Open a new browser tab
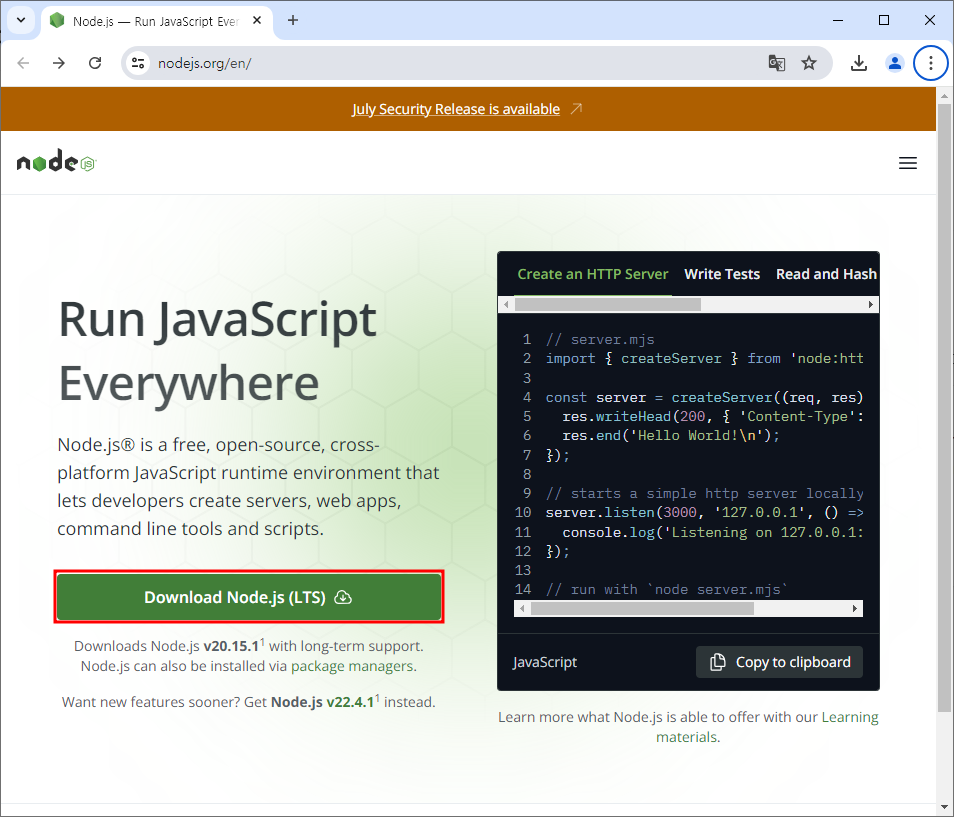This screenshot has width=954, height=817. coord(293,20)
